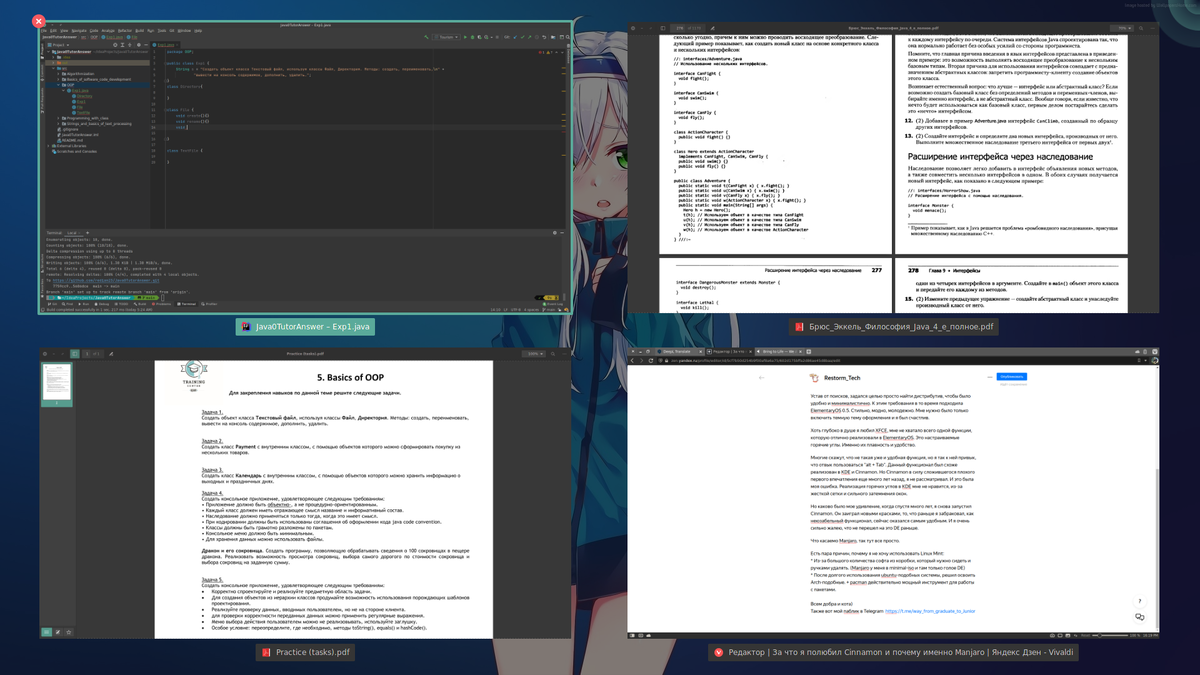Click the locate file target icon in Project panel
The height and width of the screenshot is (675, 1200).
[115, 45]
